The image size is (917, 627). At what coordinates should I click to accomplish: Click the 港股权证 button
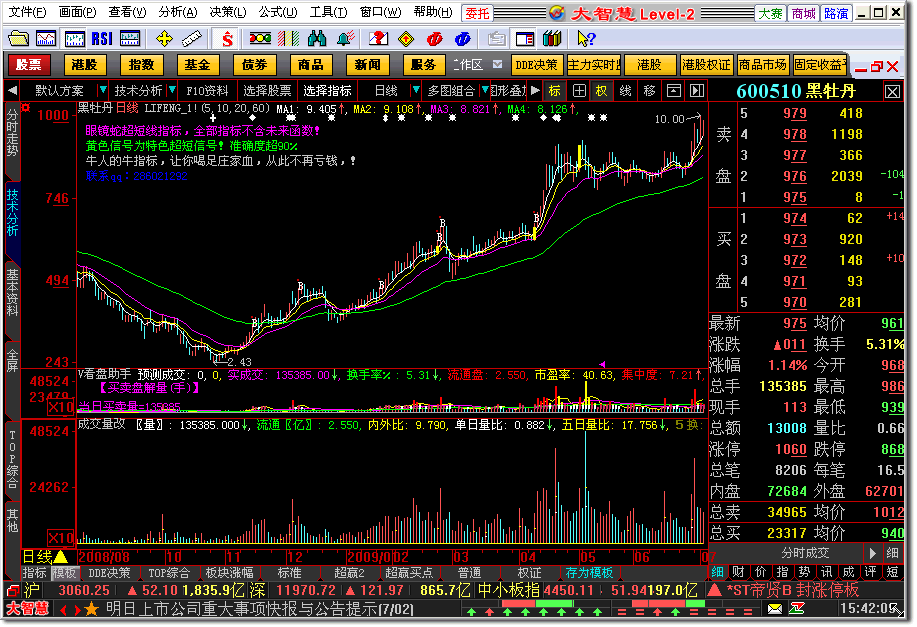pos(706,65)
